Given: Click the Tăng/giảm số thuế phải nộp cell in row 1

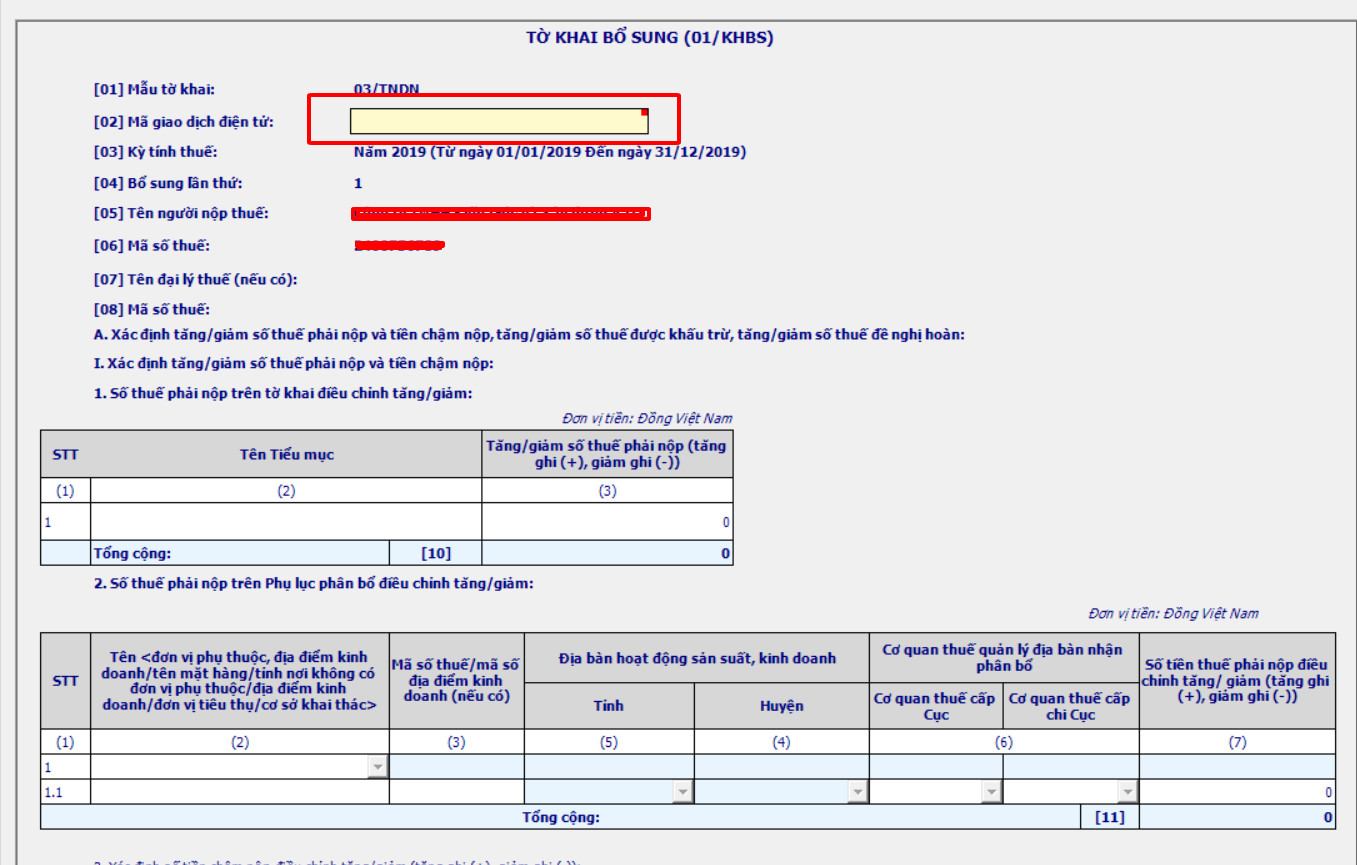Looking at the screenshot, I should pyautogui.click(x=607, y=522).
